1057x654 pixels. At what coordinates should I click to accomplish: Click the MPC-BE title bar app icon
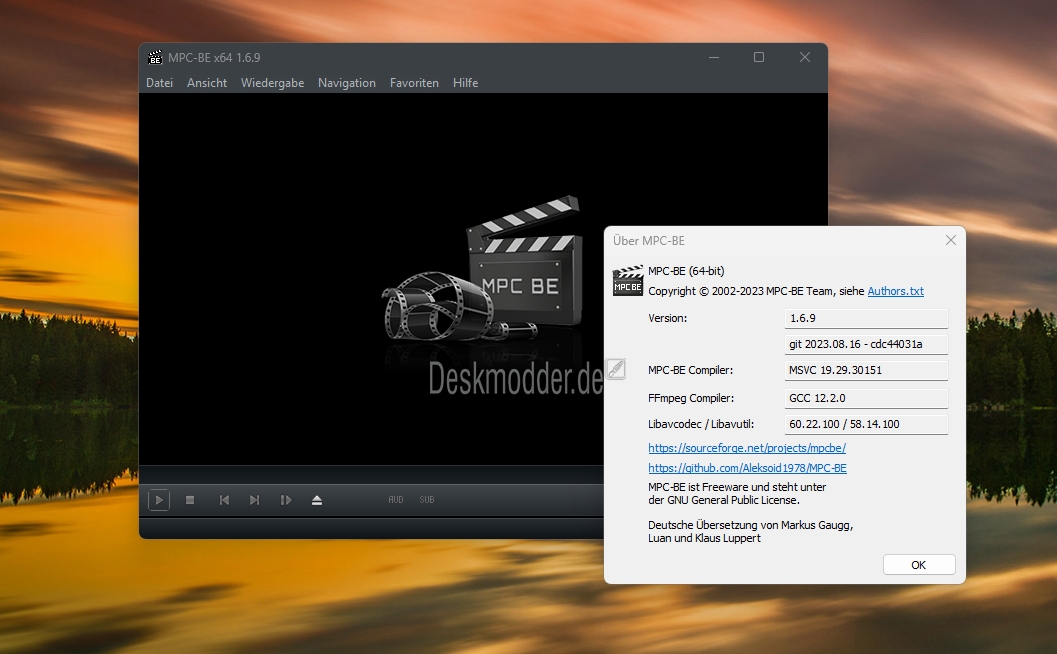pyautogui.click(x=155, y=57)
